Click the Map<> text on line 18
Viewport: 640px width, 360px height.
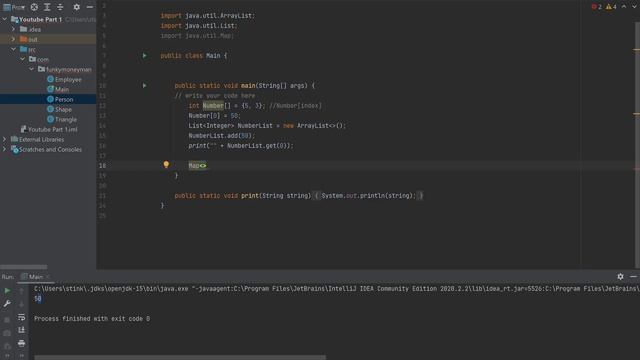pyautogui.click(x=198, y=165)
